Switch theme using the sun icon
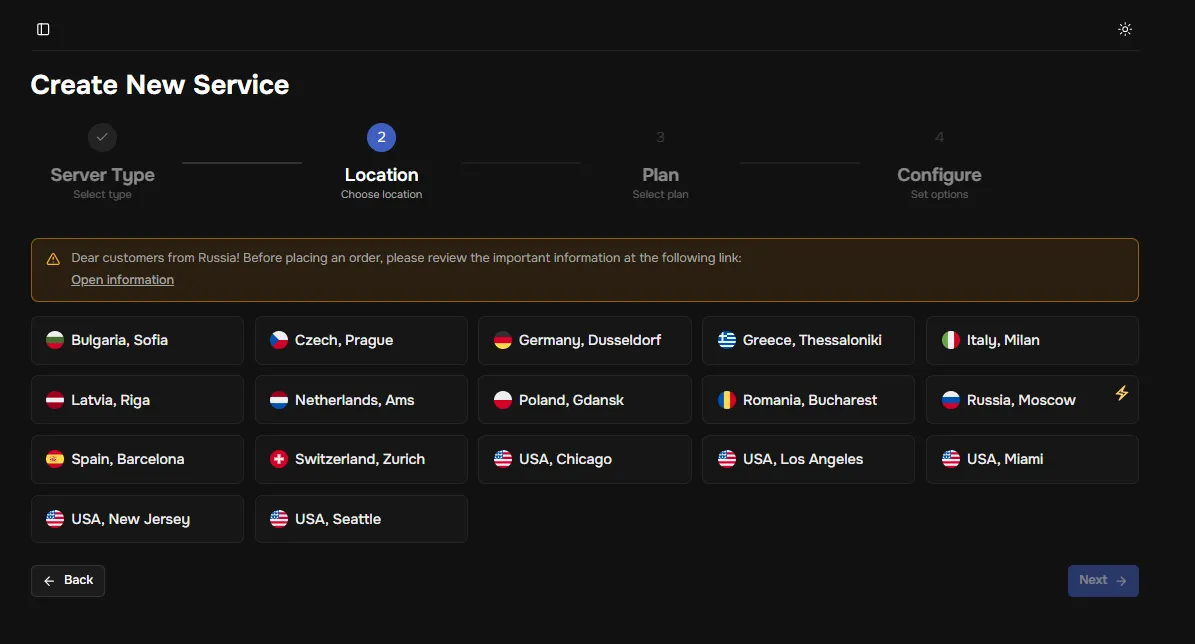Viewport: 1195px width, 644px height. (1125, 29)
